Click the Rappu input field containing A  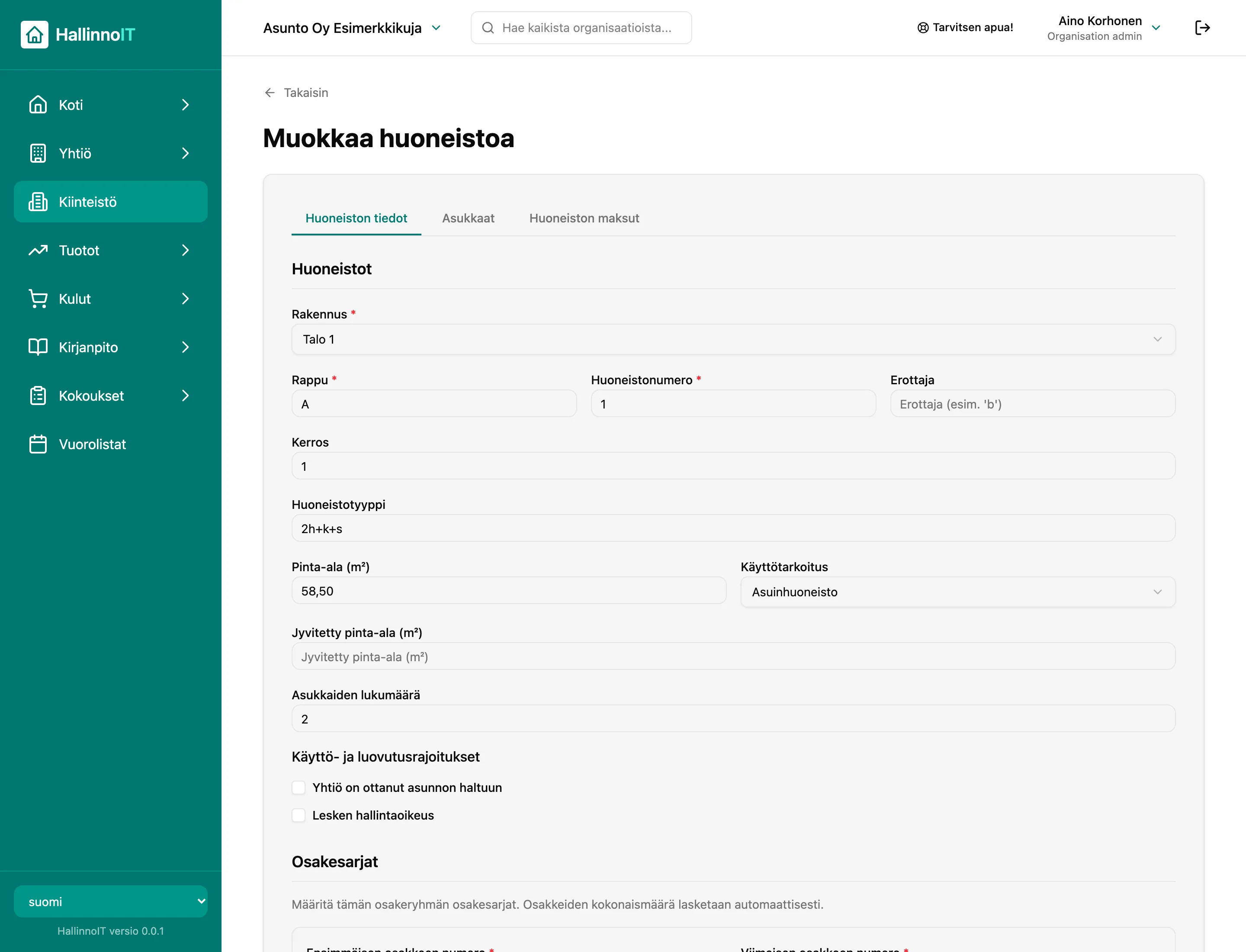[434, 404]
